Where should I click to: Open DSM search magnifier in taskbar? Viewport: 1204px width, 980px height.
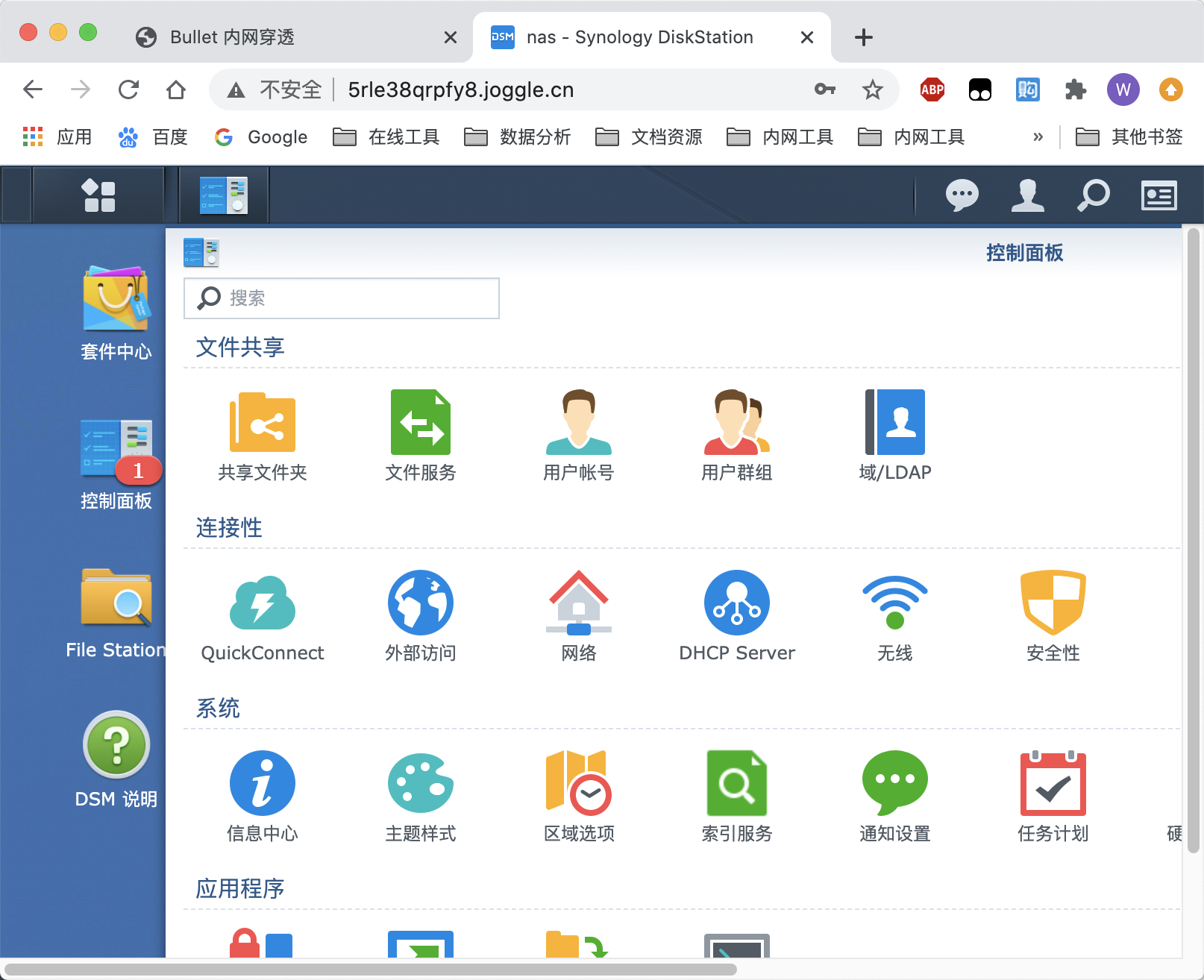pyautogui.click(x=1094, y=195)
